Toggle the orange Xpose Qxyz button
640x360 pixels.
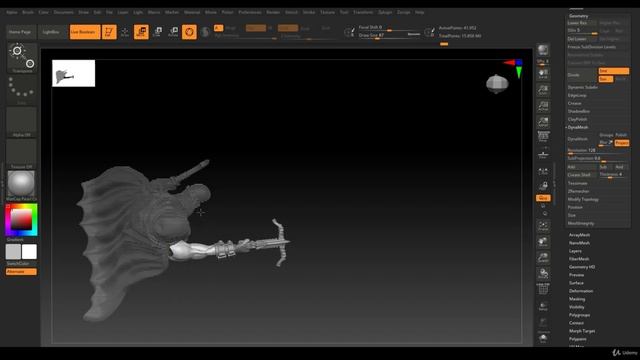(x=543, y=198)
